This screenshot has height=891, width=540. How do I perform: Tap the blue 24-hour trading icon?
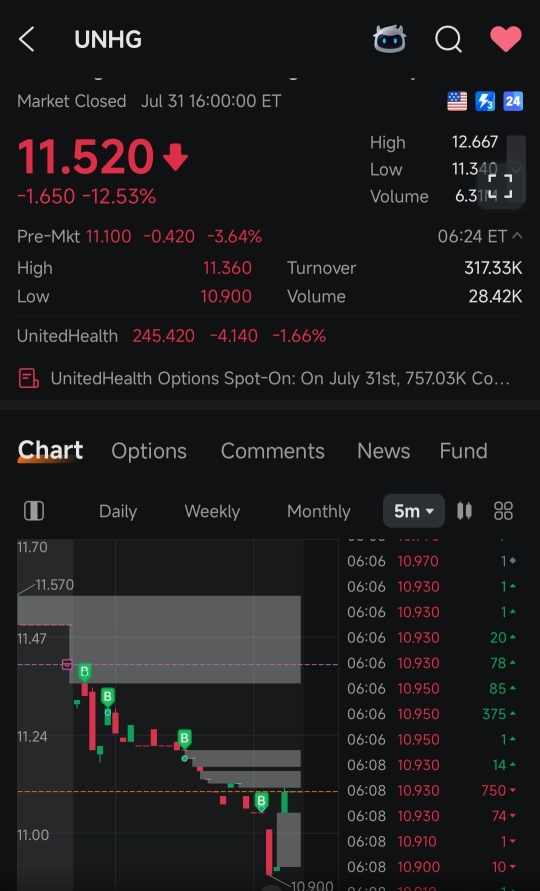(x=513, y=102)
